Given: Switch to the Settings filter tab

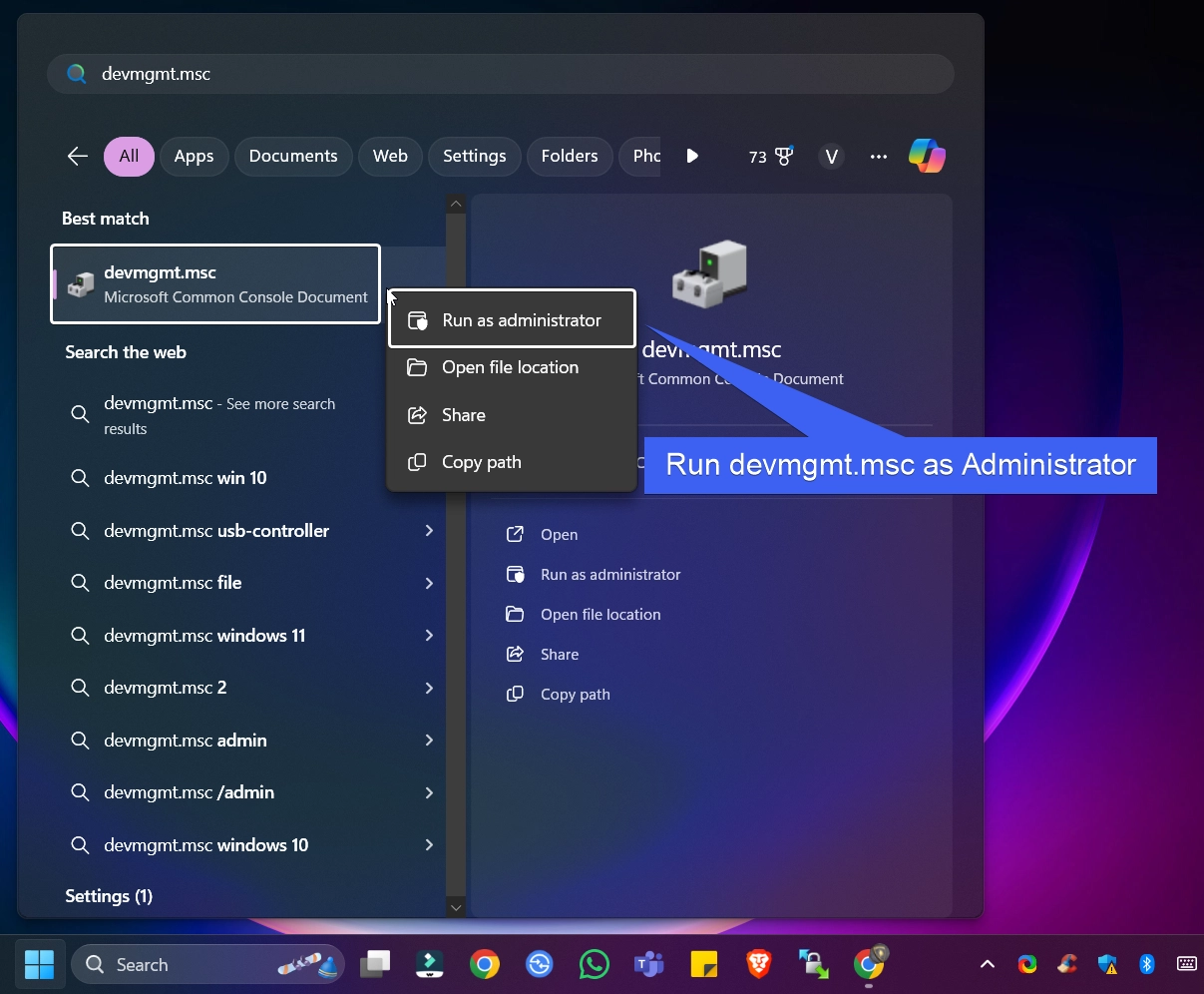Looking at the screenshot, I should (475, 156).
